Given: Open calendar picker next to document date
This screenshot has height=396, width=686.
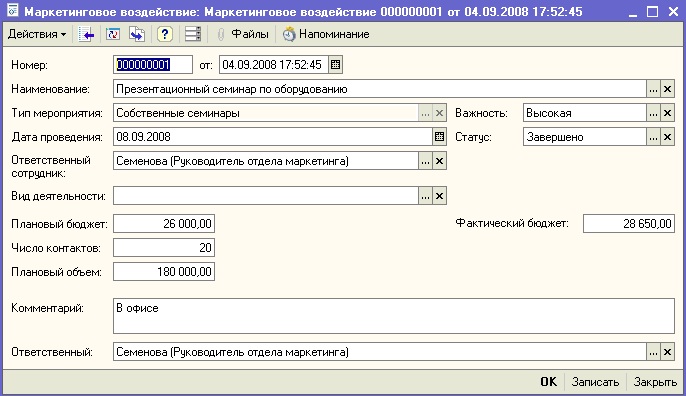Looking at the screenshot, I should [335, 65].
